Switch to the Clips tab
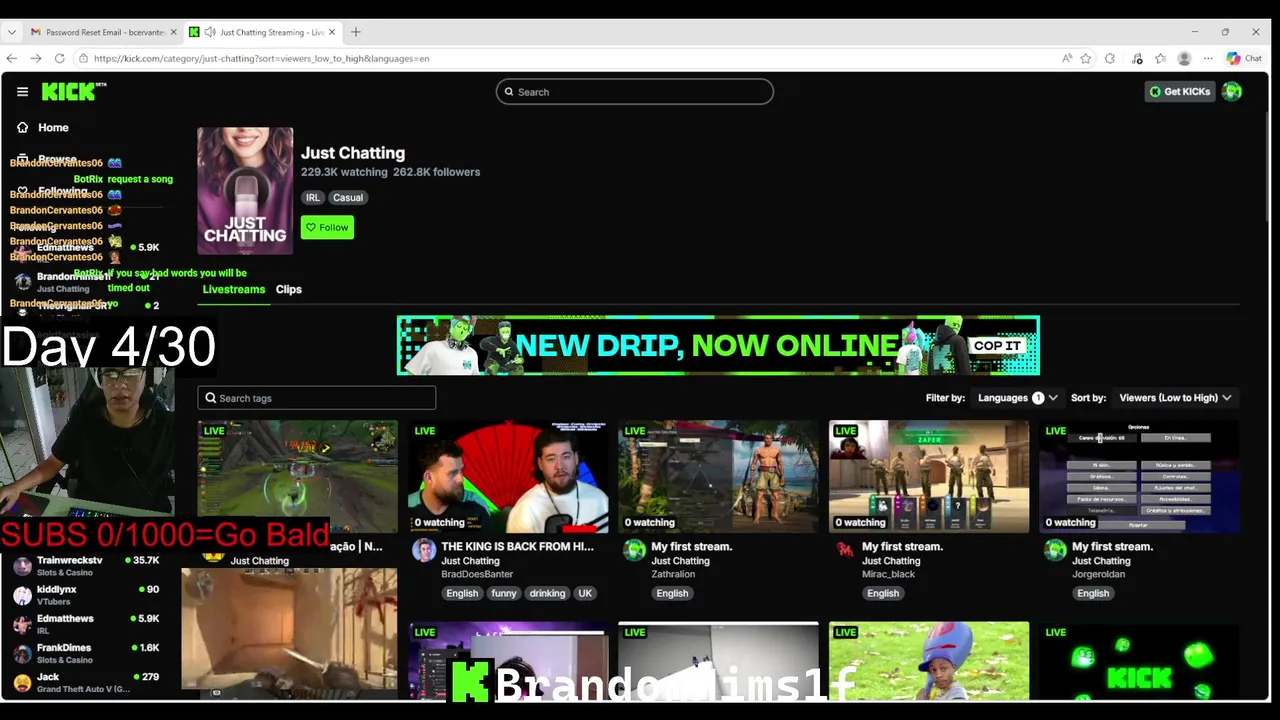Screen dimensions: 1280x720 coord(289,289)
